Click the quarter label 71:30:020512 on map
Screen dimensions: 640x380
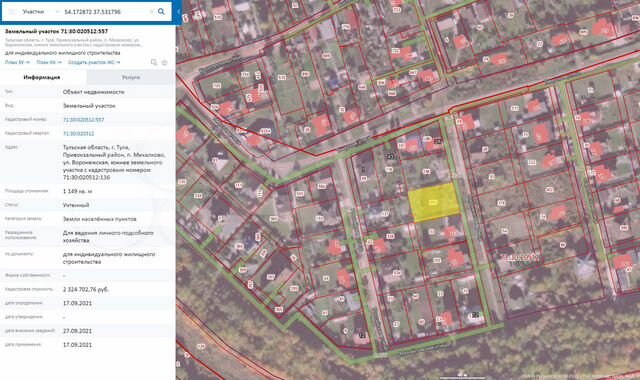point(520,258)
